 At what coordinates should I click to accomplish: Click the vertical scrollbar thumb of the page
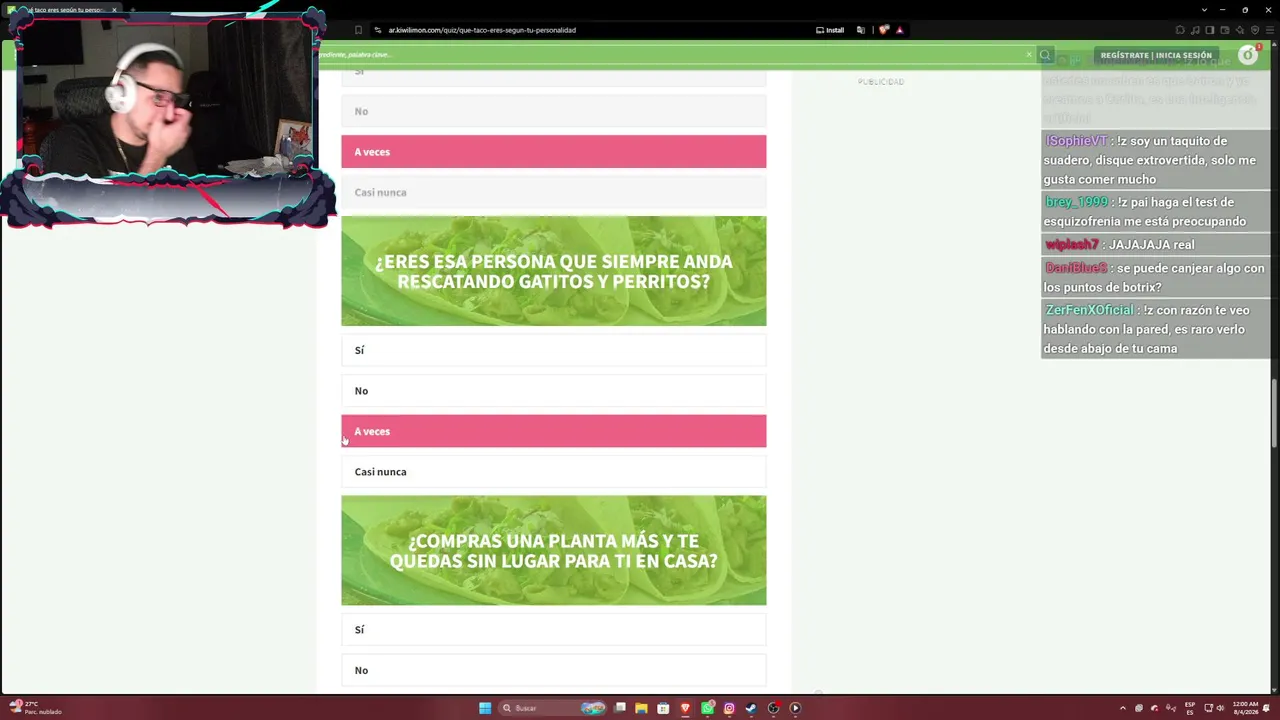click(x=1274, y=414)
